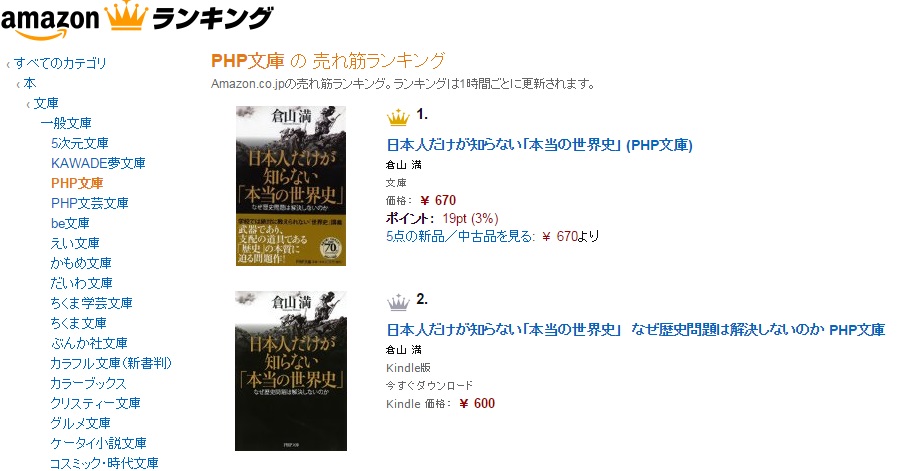Click the orange crown in ランキング header

pos(126,17)
